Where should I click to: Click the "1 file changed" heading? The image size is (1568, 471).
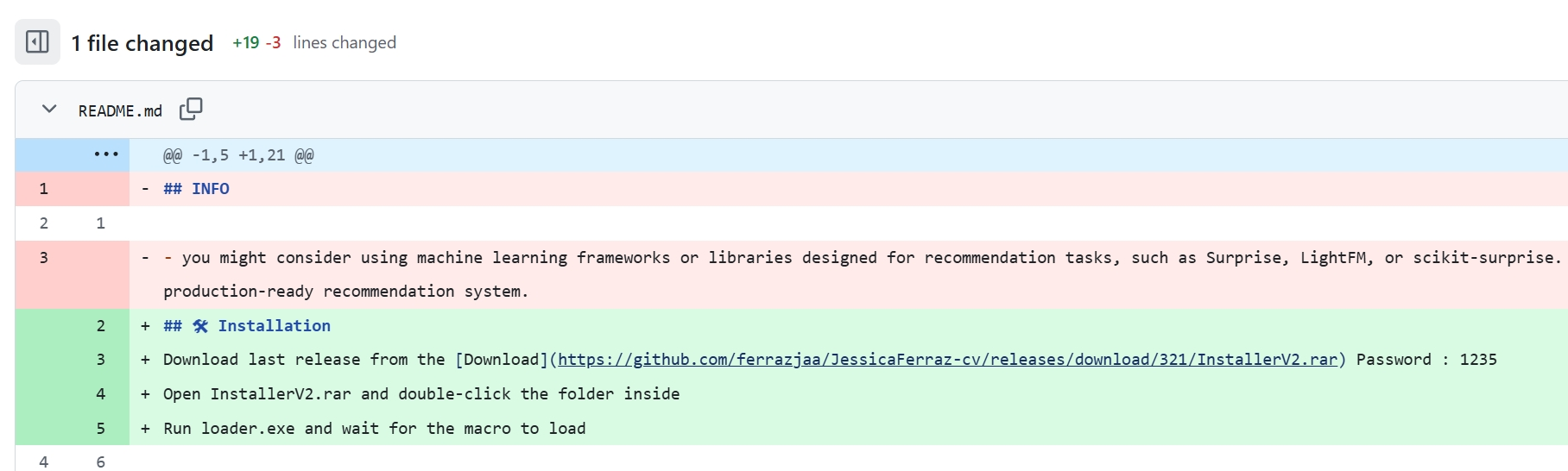point(142,43)
